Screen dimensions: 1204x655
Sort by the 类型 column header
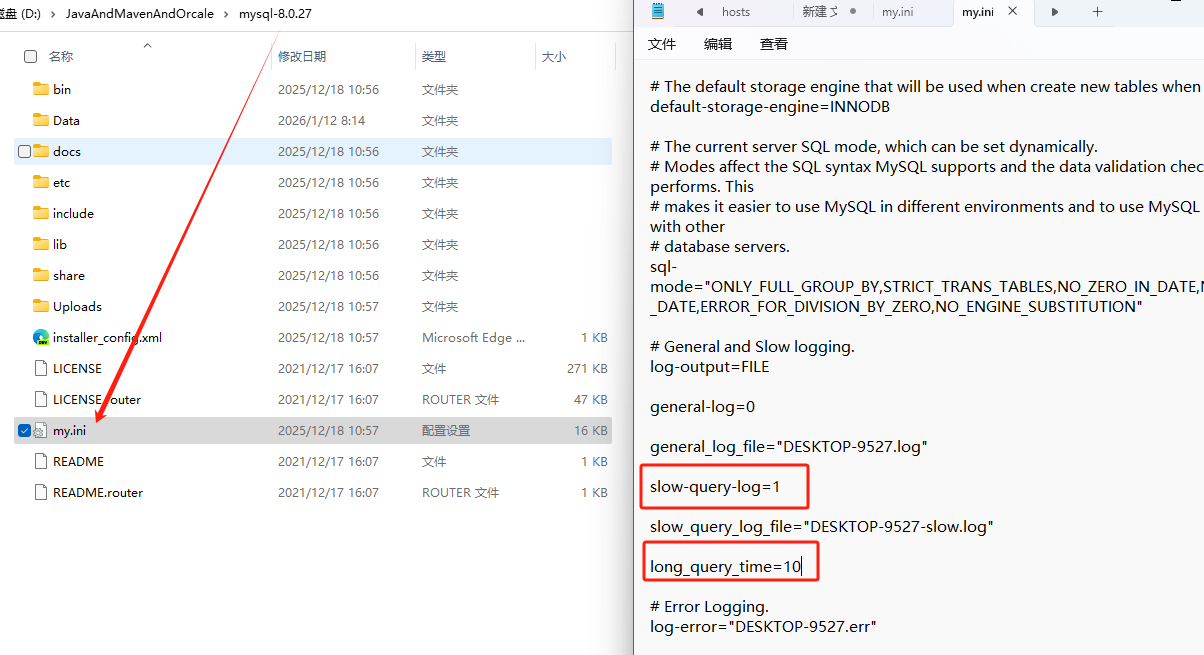tap(434, 57)
